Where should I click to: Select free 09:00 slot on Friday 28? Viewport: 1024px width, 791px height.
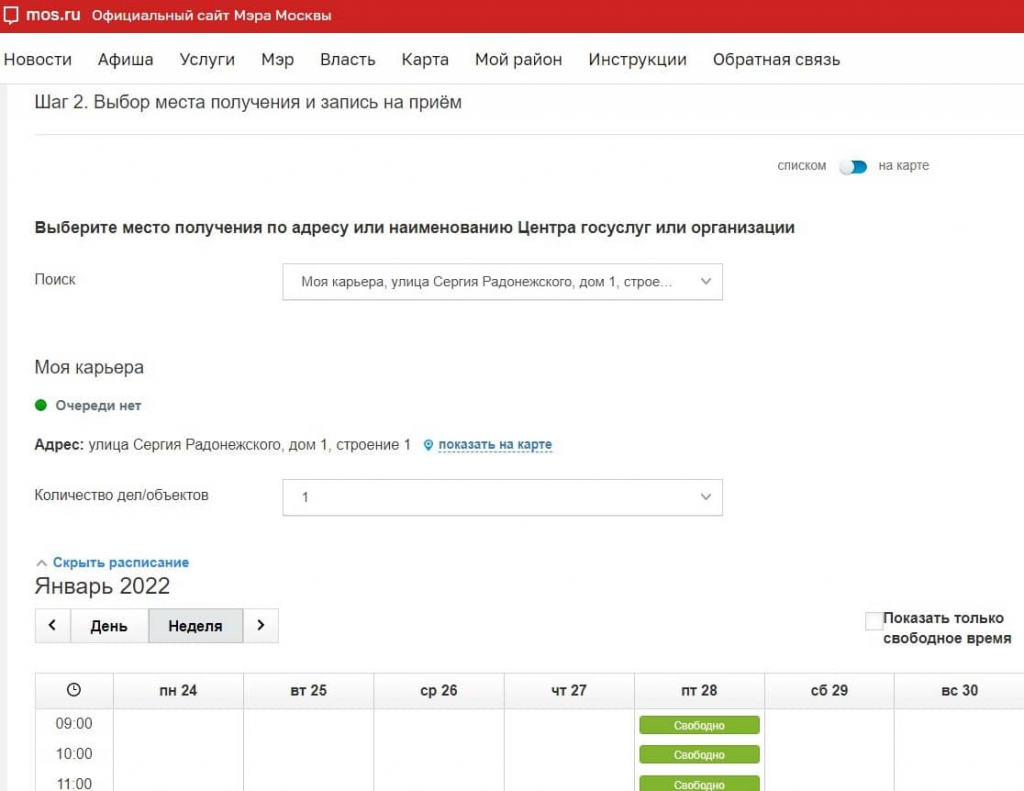(699, 725)
